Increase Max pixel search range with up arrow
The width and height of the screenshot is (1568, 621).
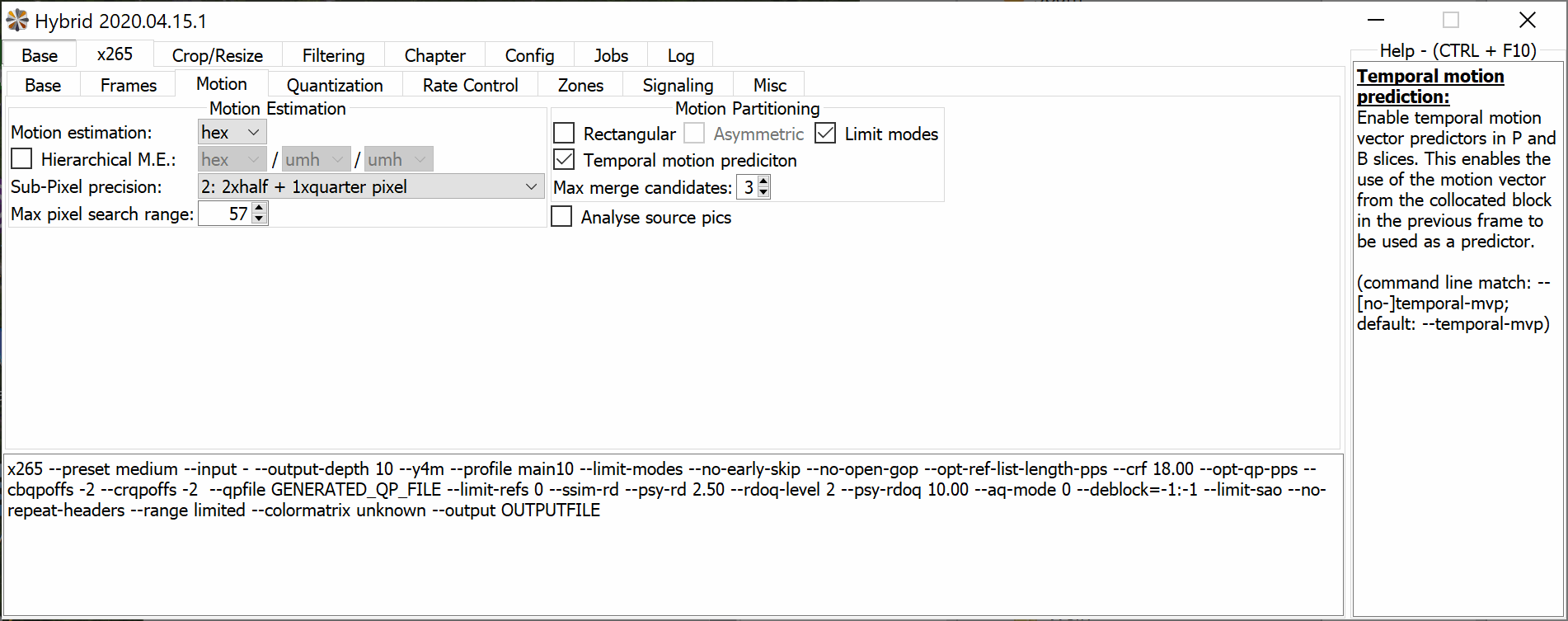point(260,209)
